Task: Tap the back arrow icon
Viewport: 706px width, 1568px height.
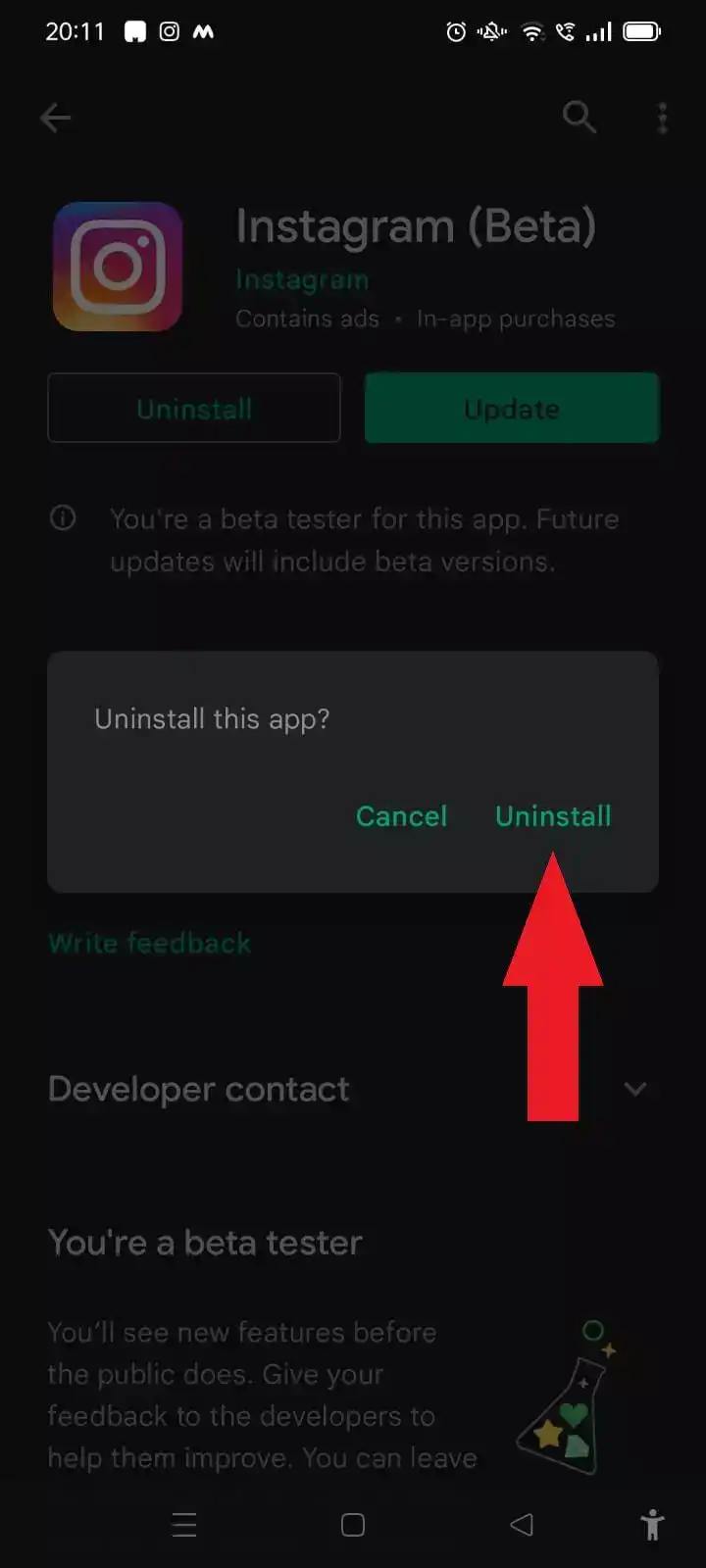Action: pos(55,119)
